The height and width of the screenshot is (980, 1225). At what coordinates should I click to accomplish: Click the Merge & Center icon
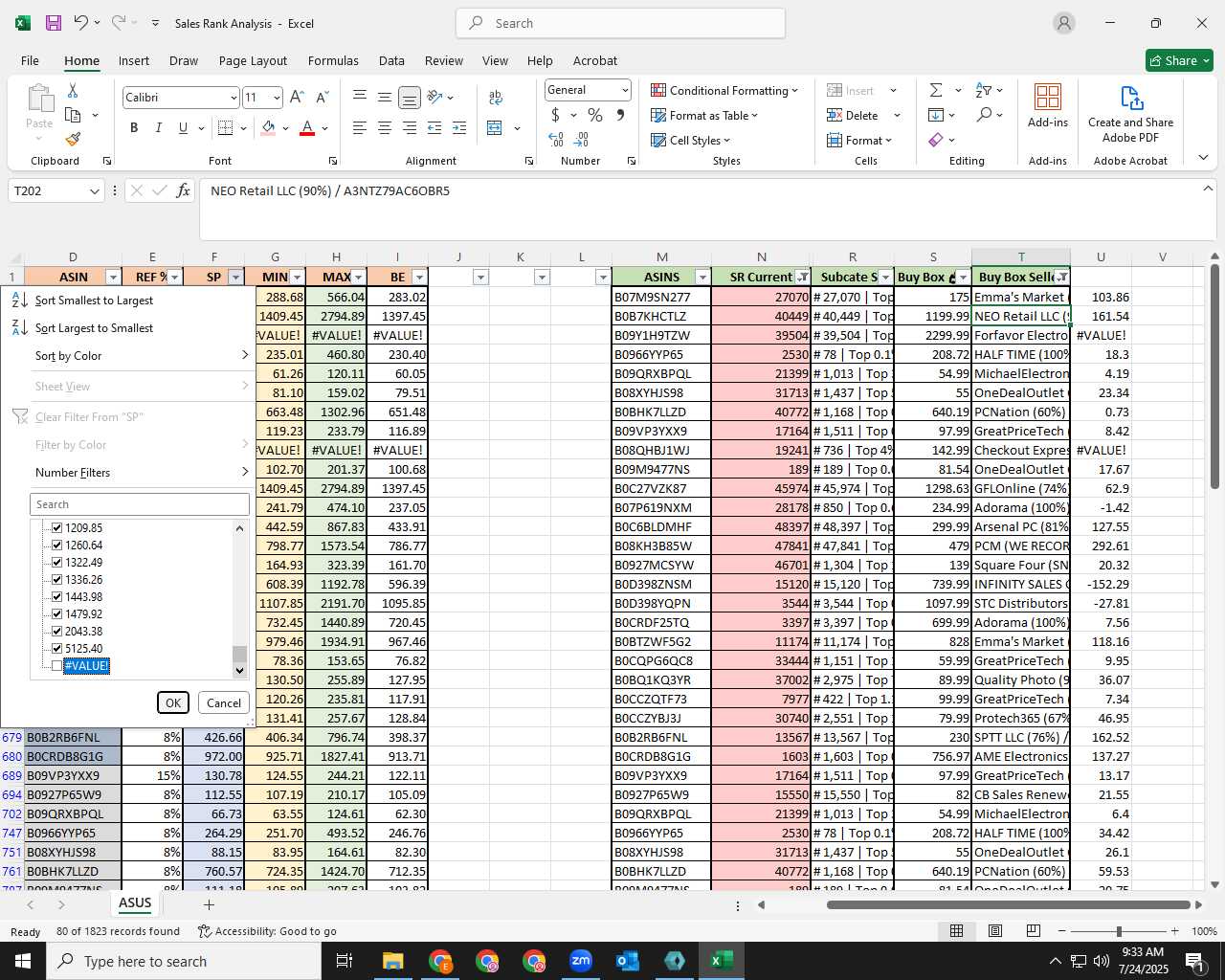(495, 127)
